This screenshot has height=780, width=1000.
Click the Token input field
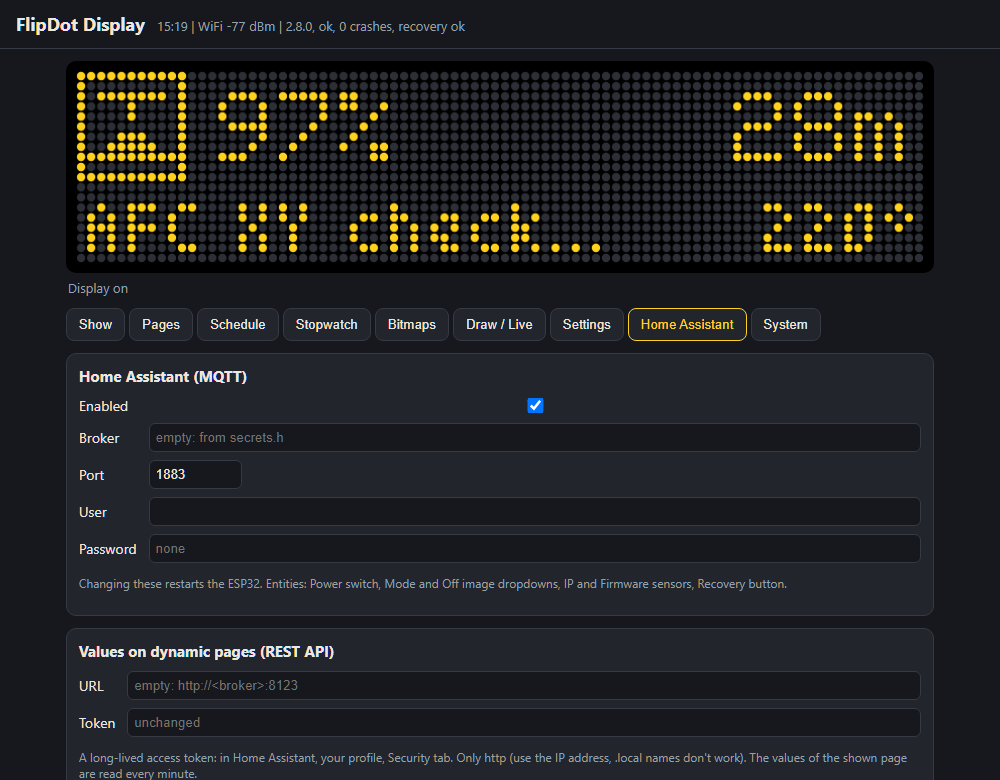[524, 723]
